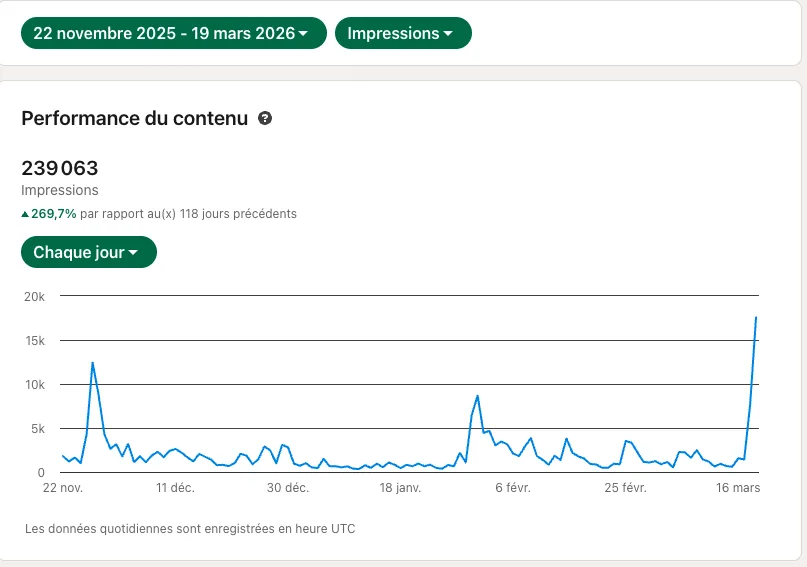807x567 pixels.
Task: Click the 16 mars axis label
Action: click(x=738, y=488)
